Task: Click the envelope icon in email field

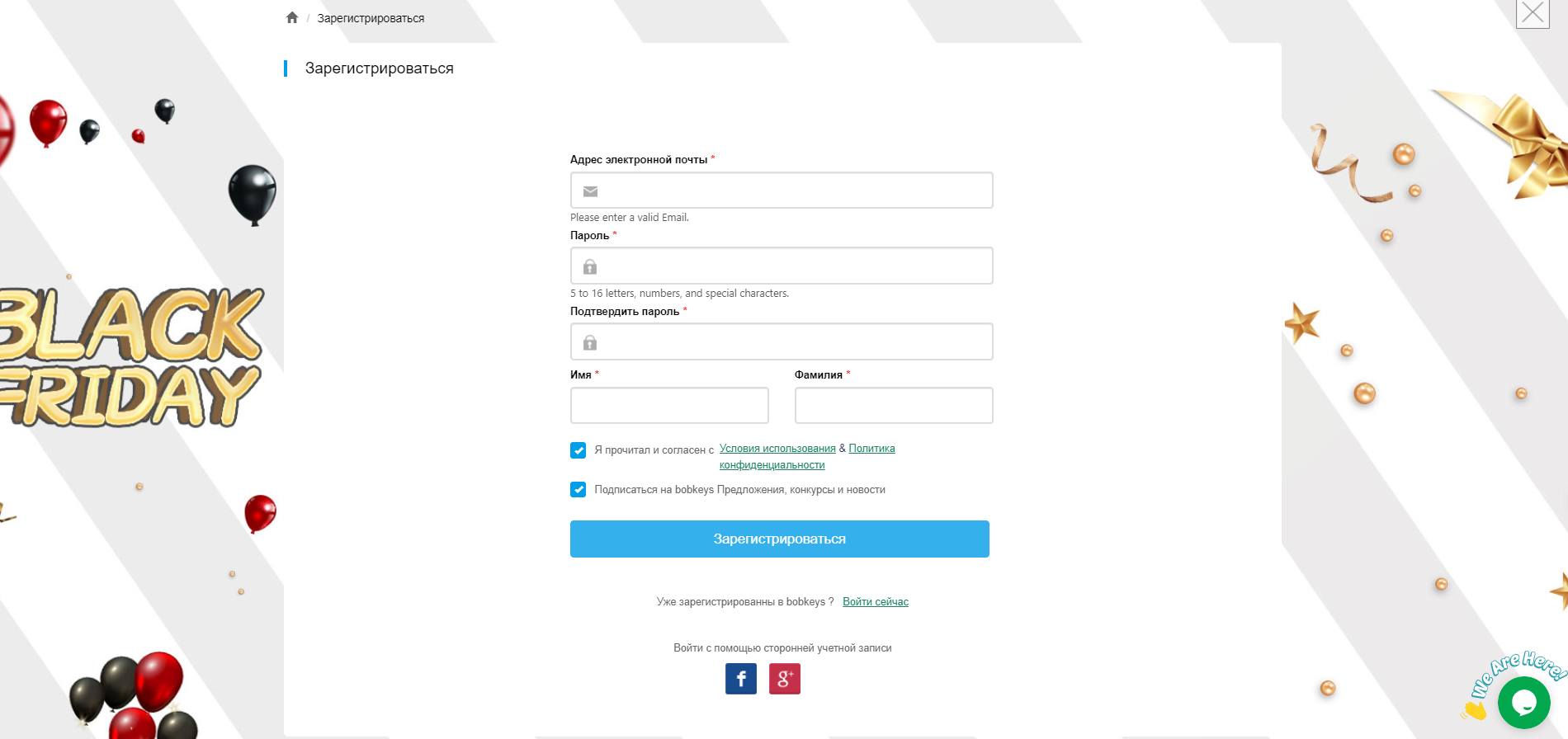Action: [x=590, y=191]
